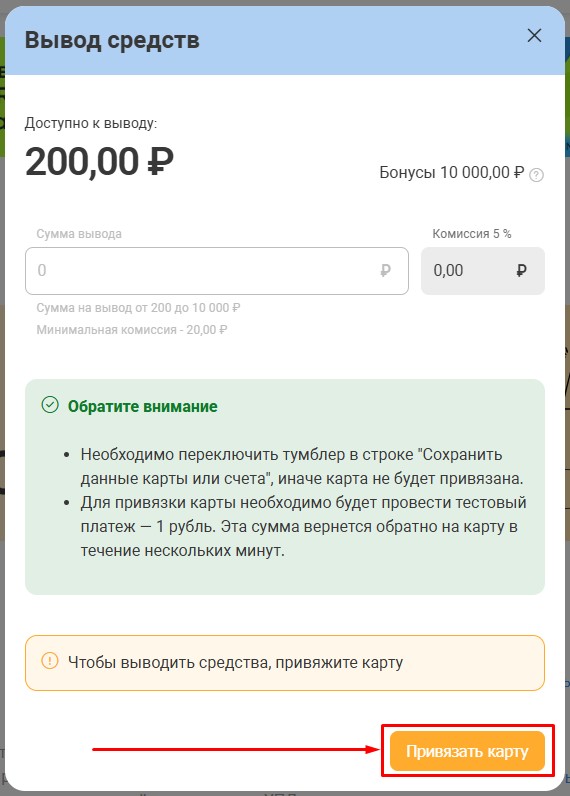Click the Комиссия 5 % amount box
570x796 pixels.
(483, 271)
